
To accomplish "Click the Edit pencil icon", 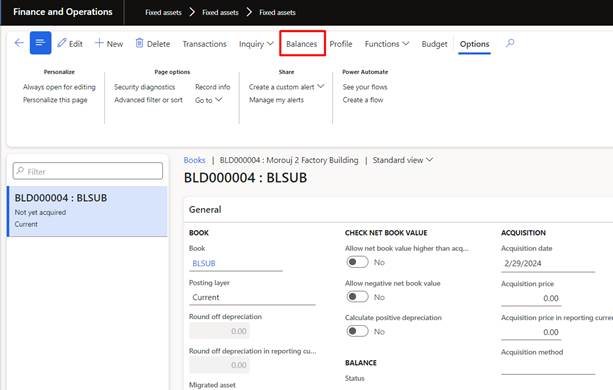I will [61, 43].
